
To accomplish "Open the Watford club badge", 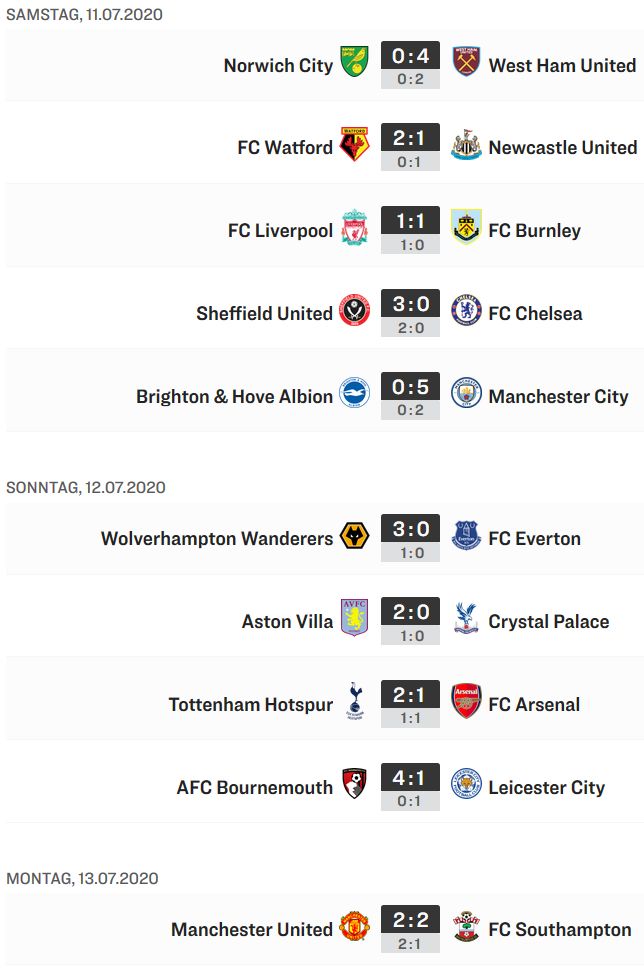I will [355, 144].
